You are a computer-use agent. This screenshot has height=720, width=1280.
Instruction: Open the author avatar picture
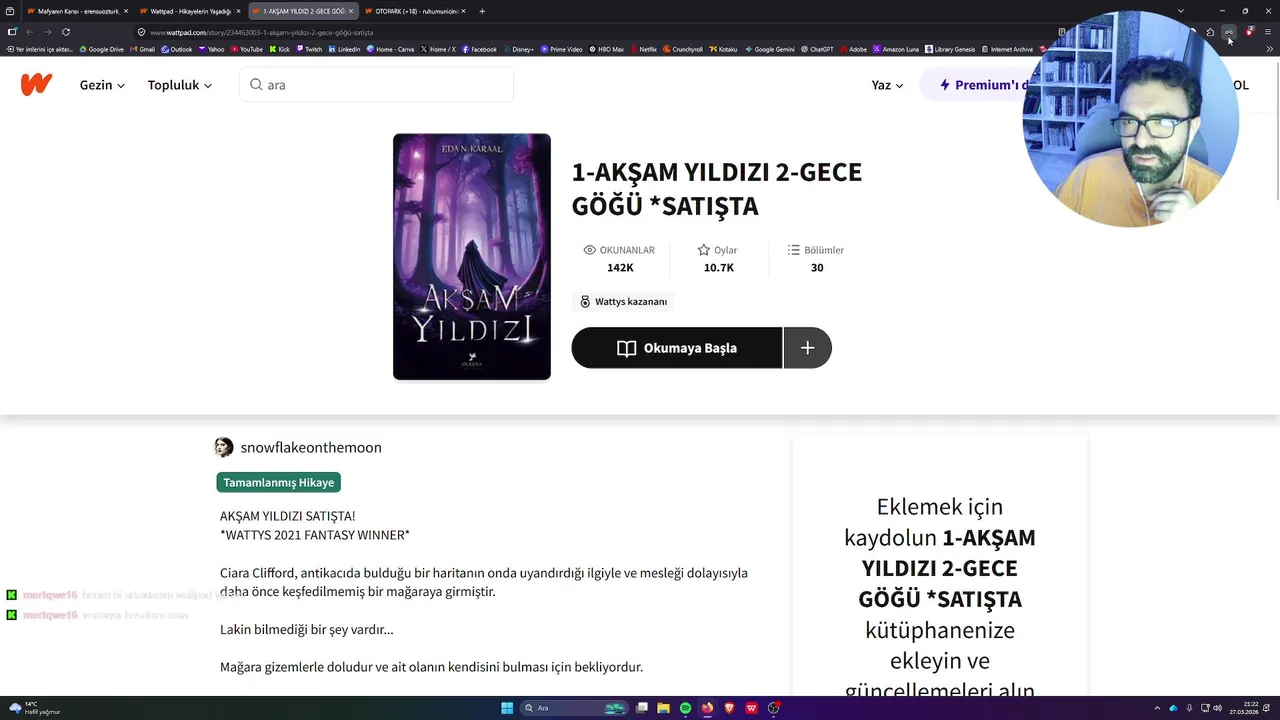coord(224,447)
